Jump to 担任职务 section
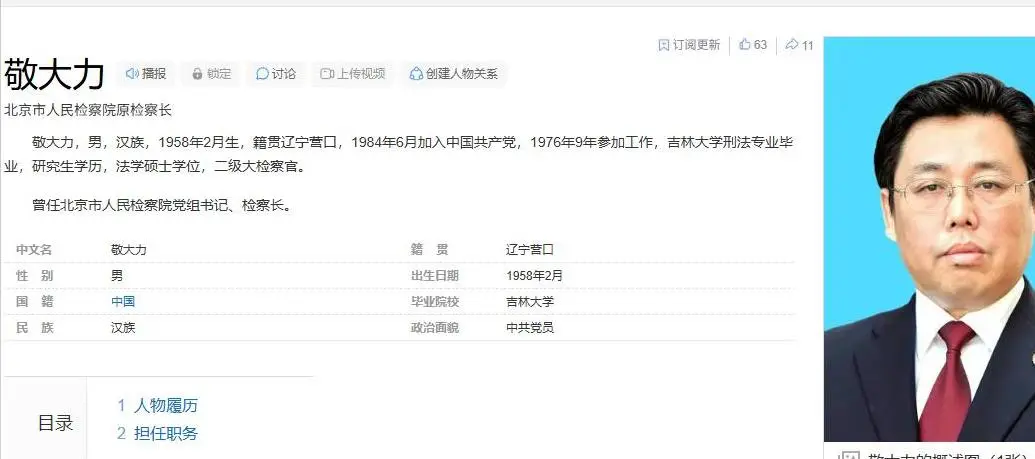The image size is (1035, 459). click(x=166, y=434)
